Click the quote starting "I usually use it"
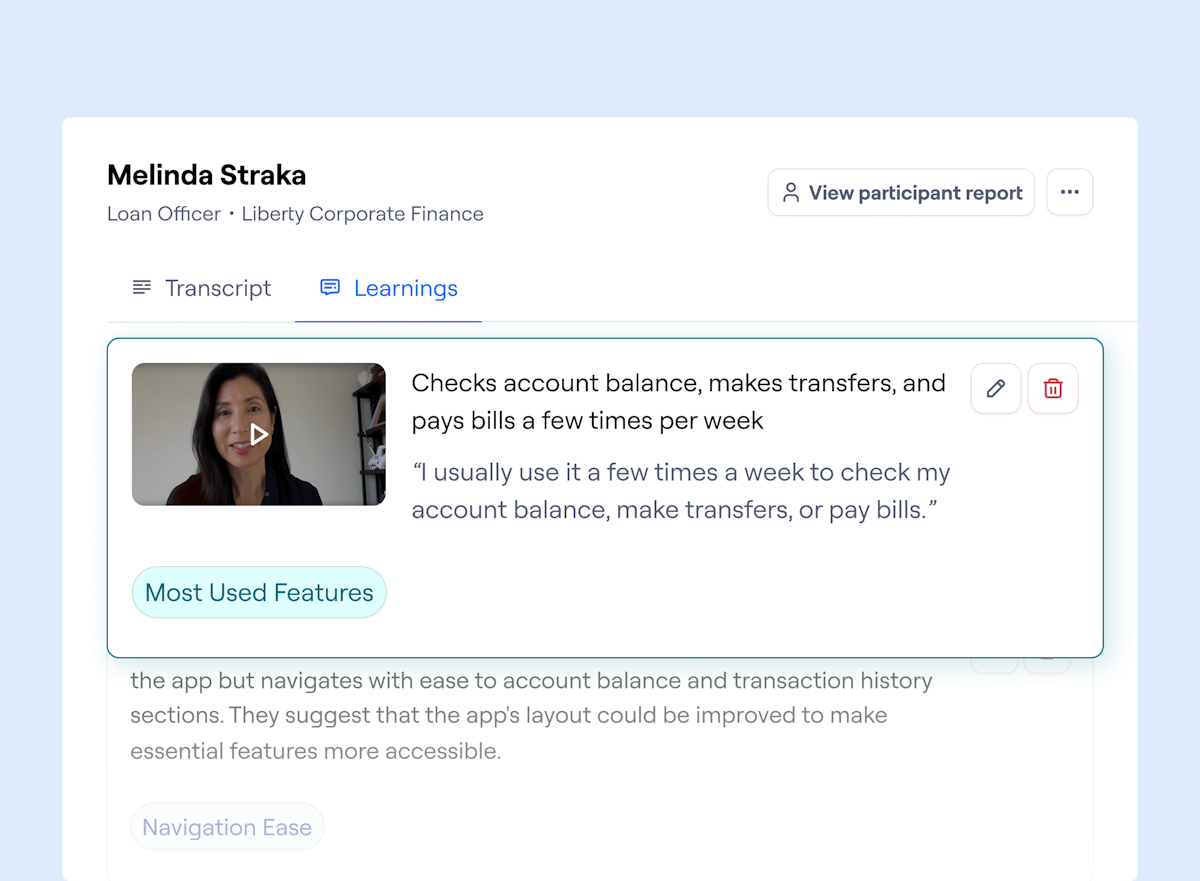The image size is (1200, 881). pyautogui.click(x=680, y=490)
